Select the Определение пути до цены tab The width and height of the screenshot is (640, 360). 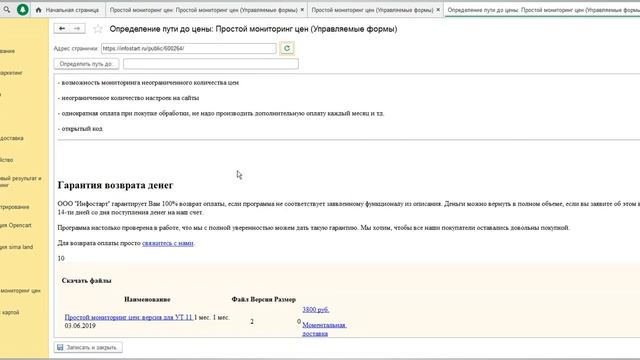pos(543,10)
